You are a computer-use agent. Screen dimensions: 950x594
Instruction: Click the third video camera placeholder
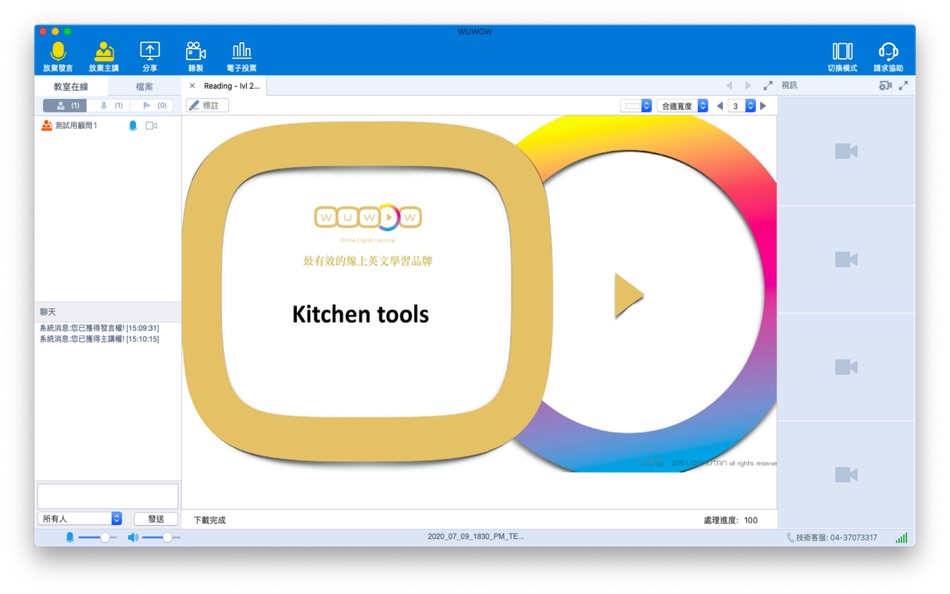846,367
